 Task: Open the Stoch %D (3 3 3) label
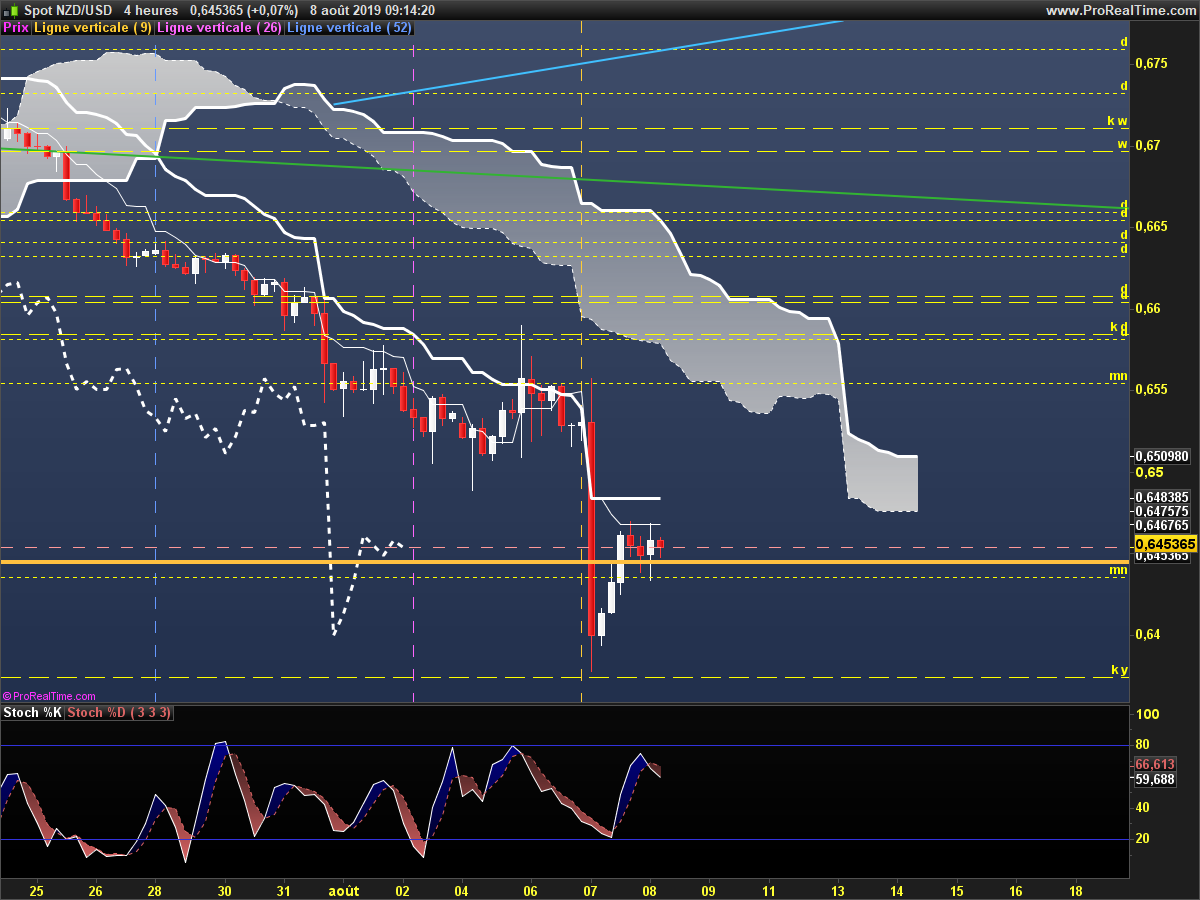[120, 713]
